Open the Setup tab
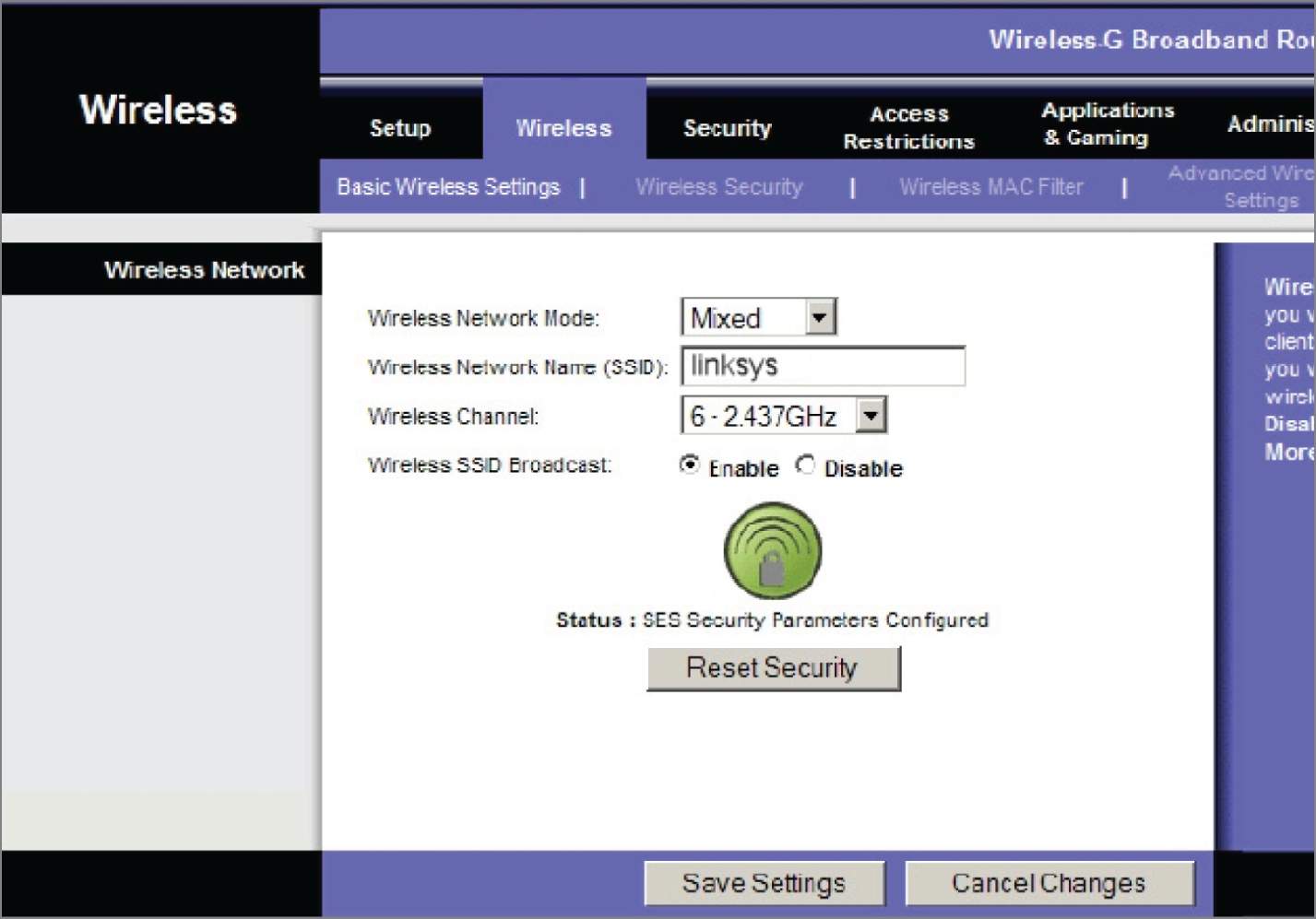Screen dimensions: 1316x919 pyautogui.click(x=400, y=128)
